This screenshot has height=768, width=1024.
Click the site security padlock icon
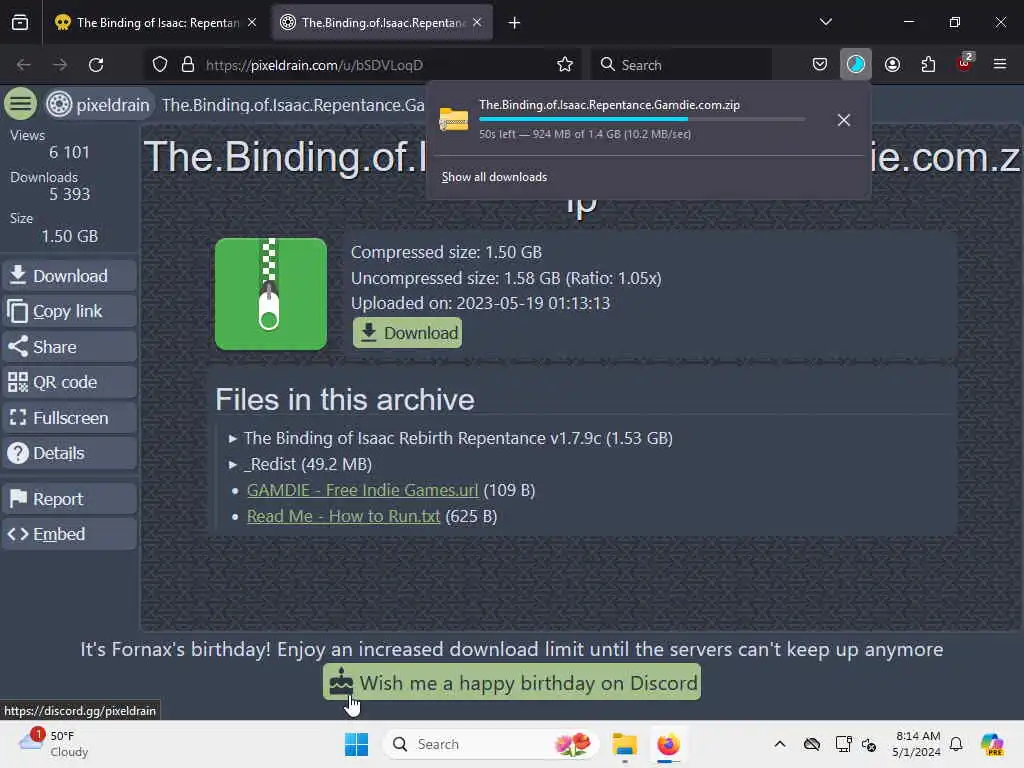(x=188, y=65)
